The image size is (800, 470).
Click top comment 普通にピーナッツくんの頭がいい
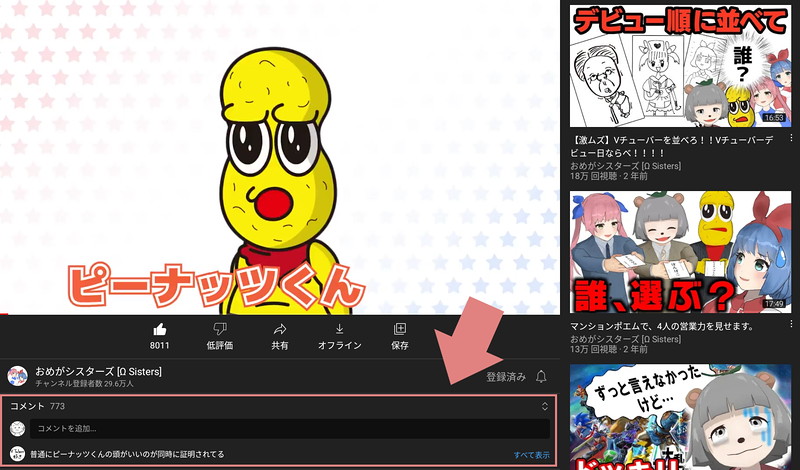point(127,454)
